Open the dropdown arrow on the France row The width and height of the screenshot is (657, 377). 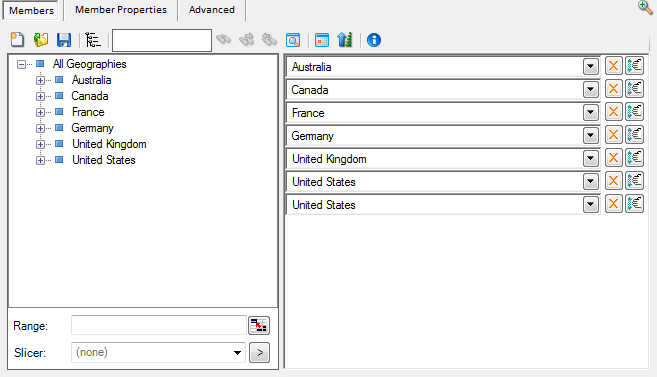[590, 112]
